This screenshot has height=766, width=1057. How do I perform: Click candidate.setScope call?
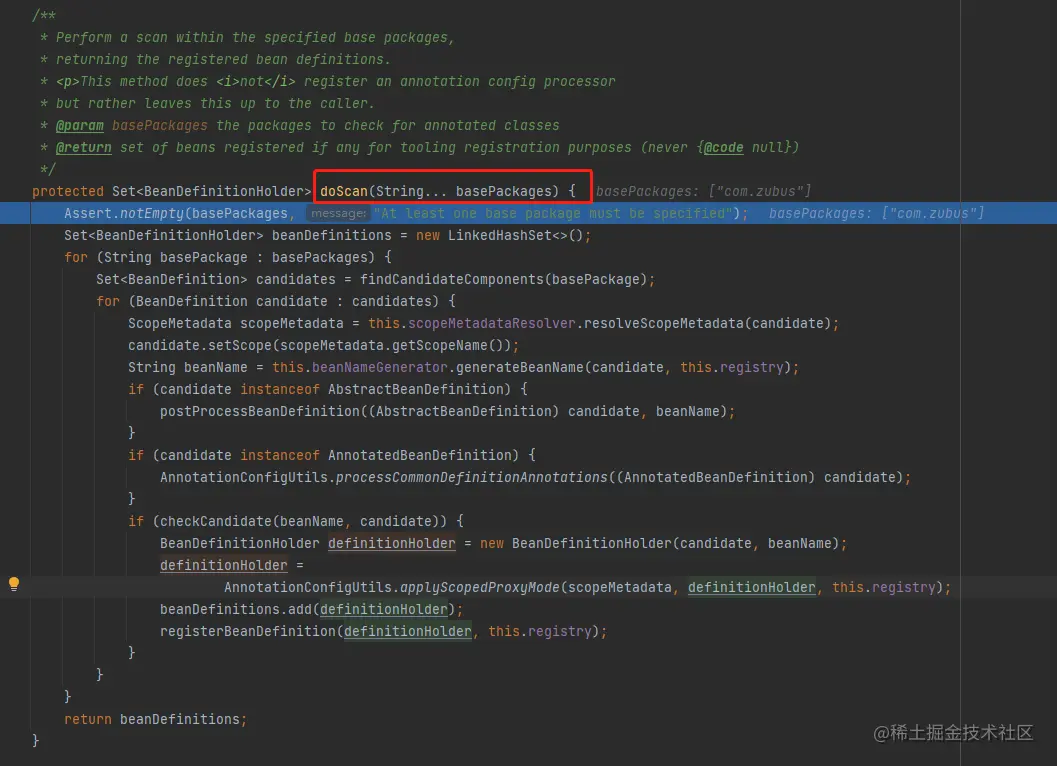click(x=200, y=345)
